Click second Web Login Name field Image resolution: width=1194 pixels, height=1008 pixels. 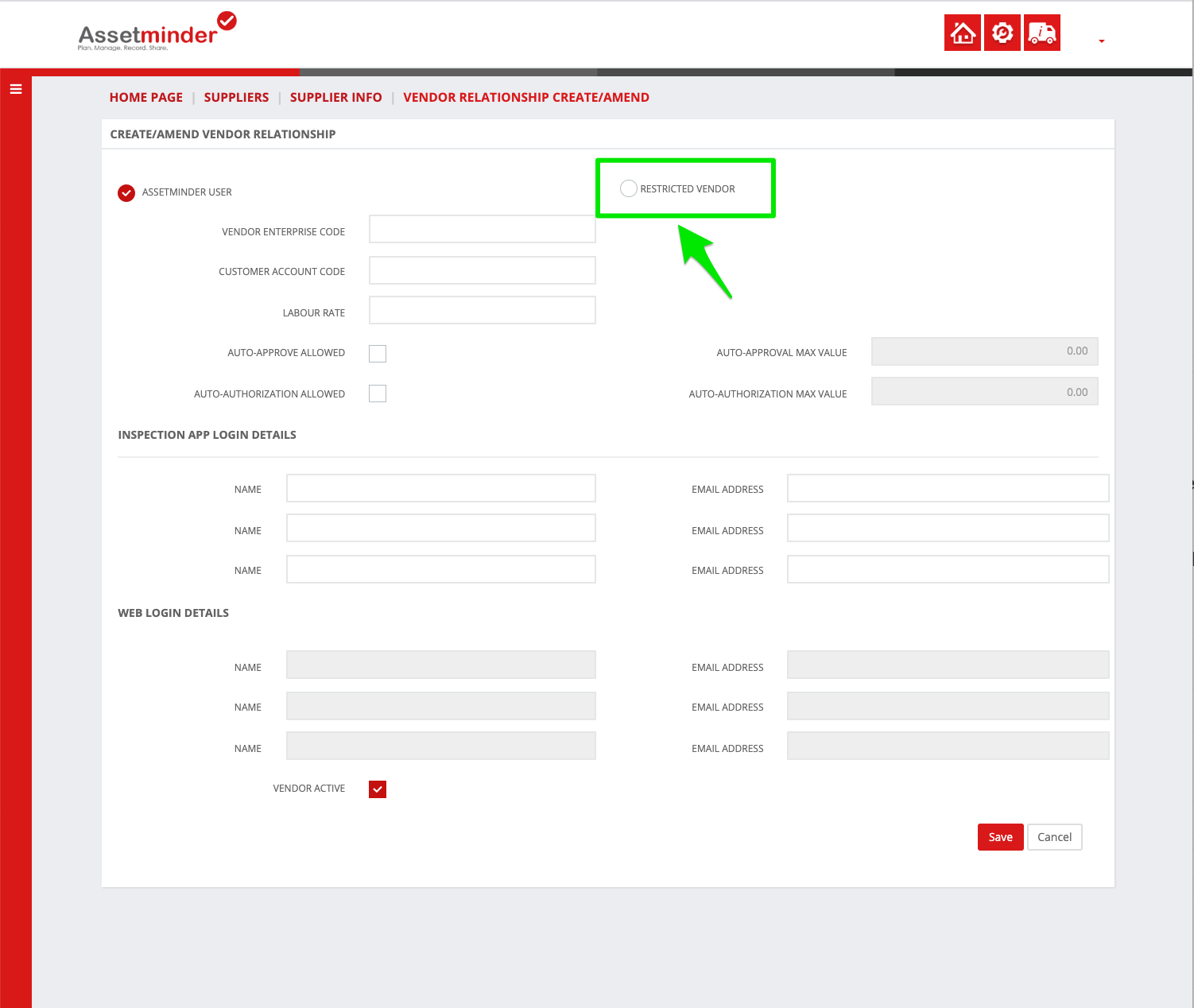click(441, 706)
